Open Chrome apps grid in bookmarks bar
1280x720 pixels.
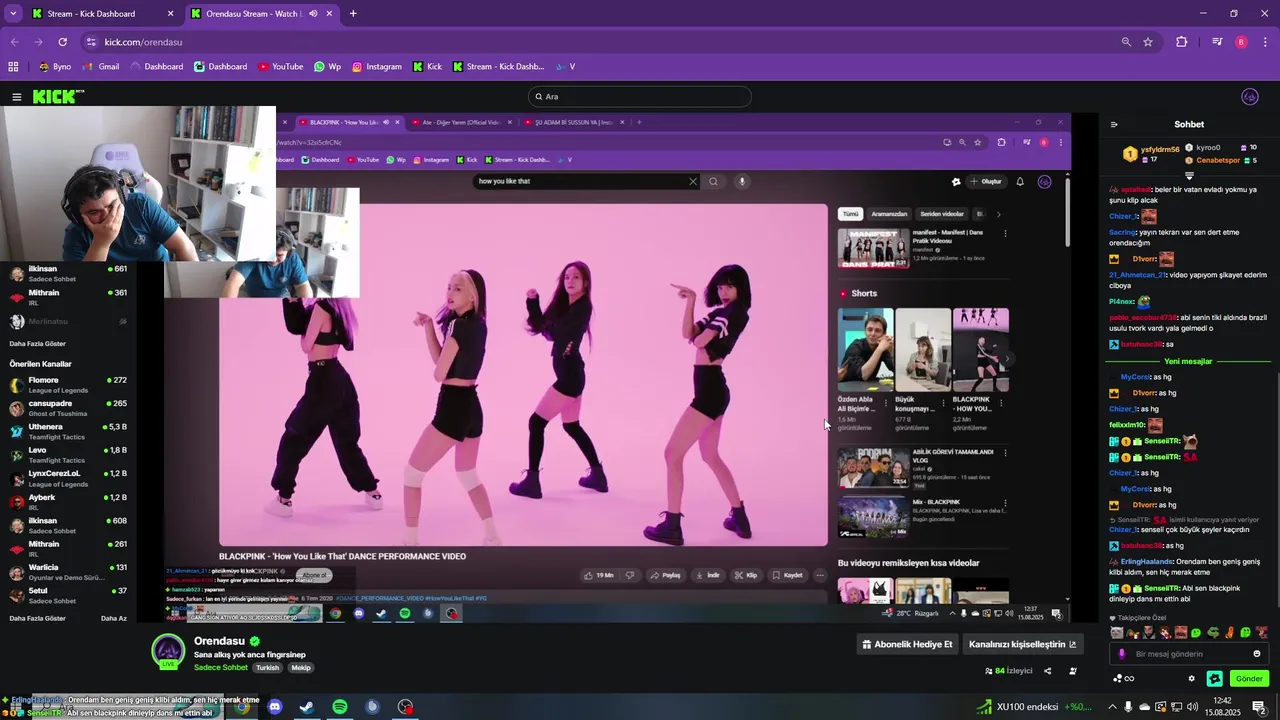pos(13,67)
